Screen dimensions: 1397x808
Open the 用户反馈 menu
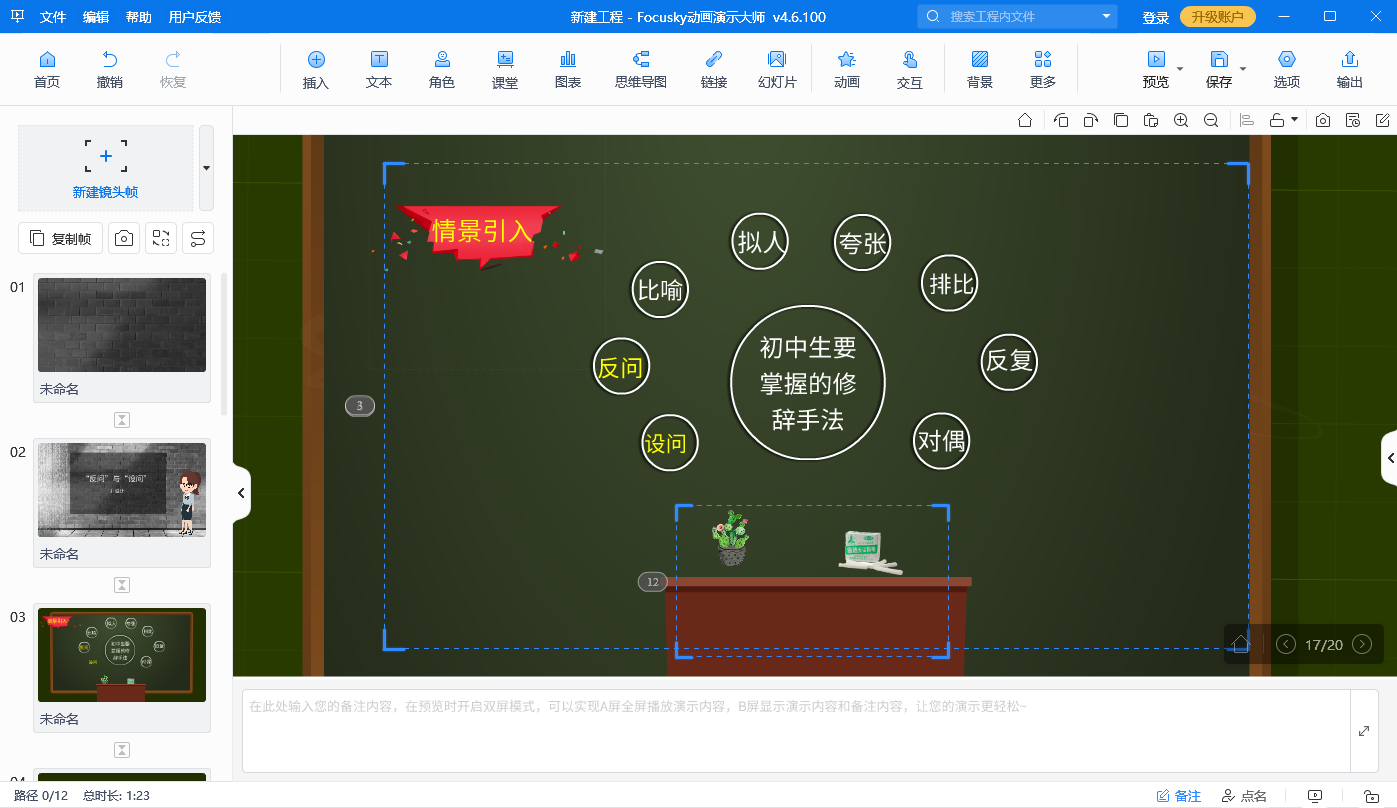click(x=195, y=17)
